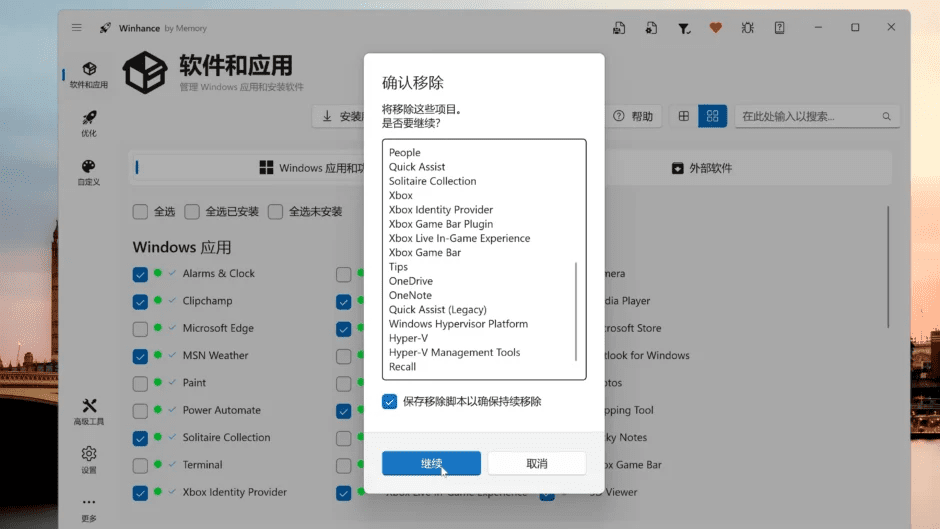
Task: Click the Winhance rocket logo icon
Action: click(106, 28)
